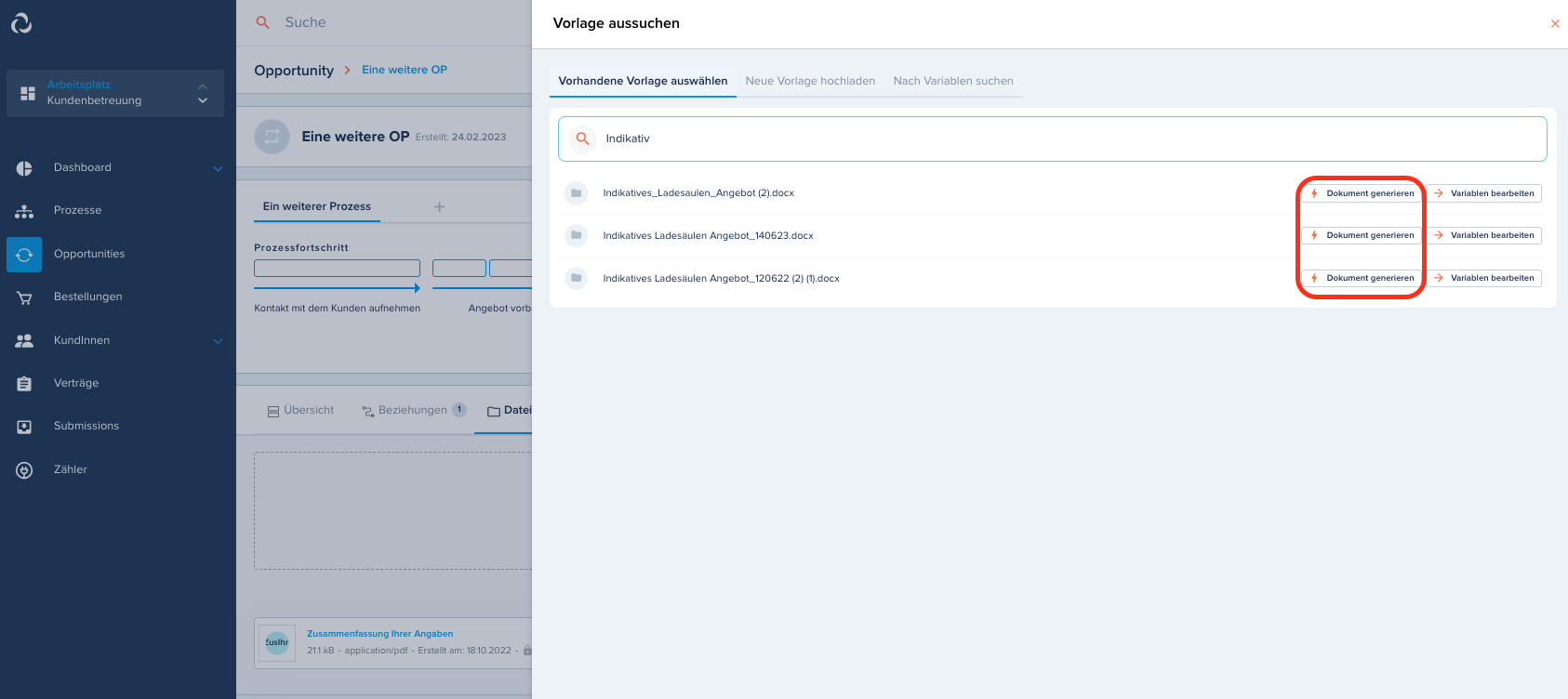Generate document for Indikatives_Ladesaulen_Angebot (2).docx
Screen dimensions: 1568x699
click(1361, 193)
